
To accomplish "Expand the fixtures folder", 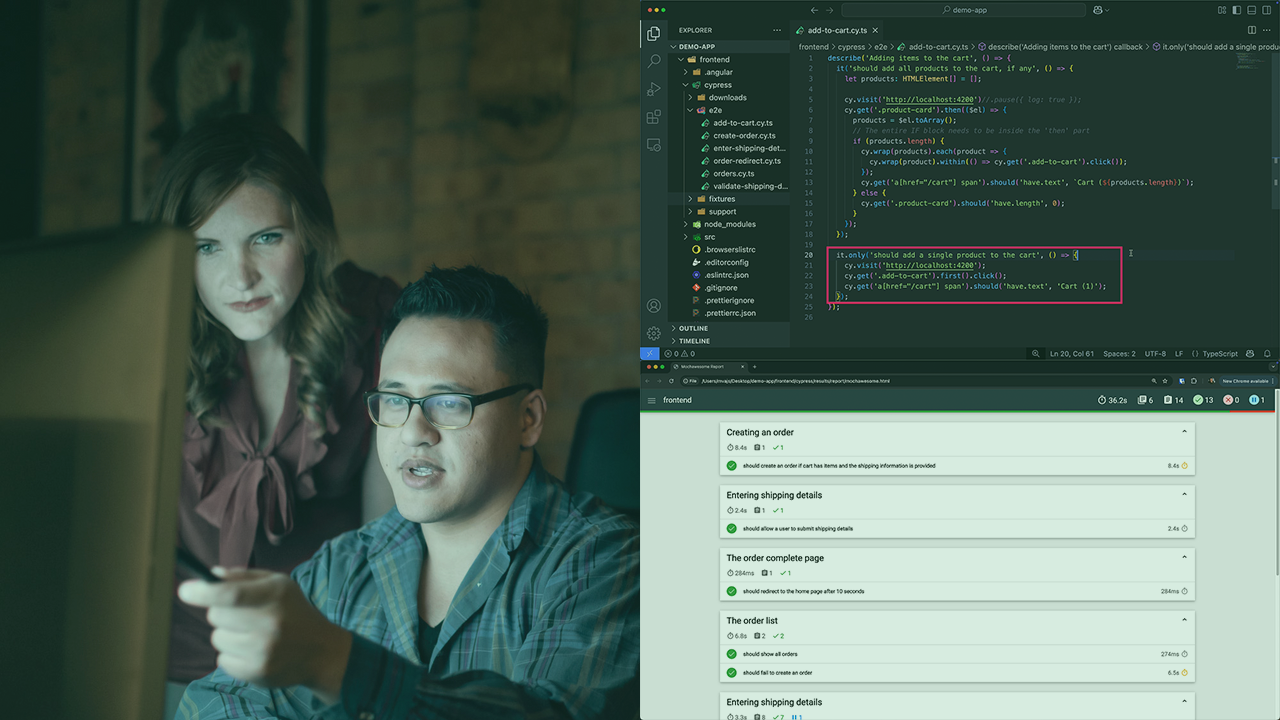I will point(721,199).
